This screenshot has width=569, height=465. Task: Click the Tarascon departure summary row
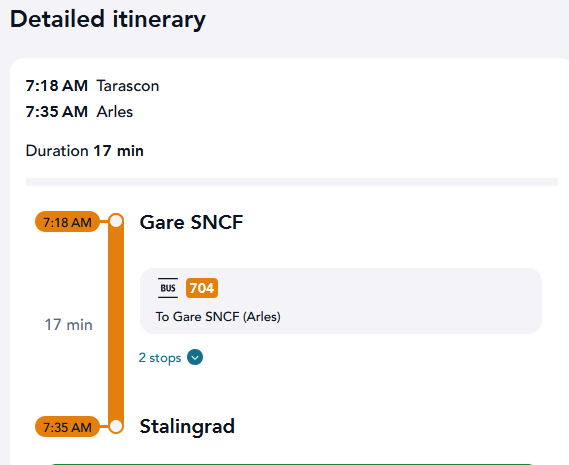(x=92, y=86)
